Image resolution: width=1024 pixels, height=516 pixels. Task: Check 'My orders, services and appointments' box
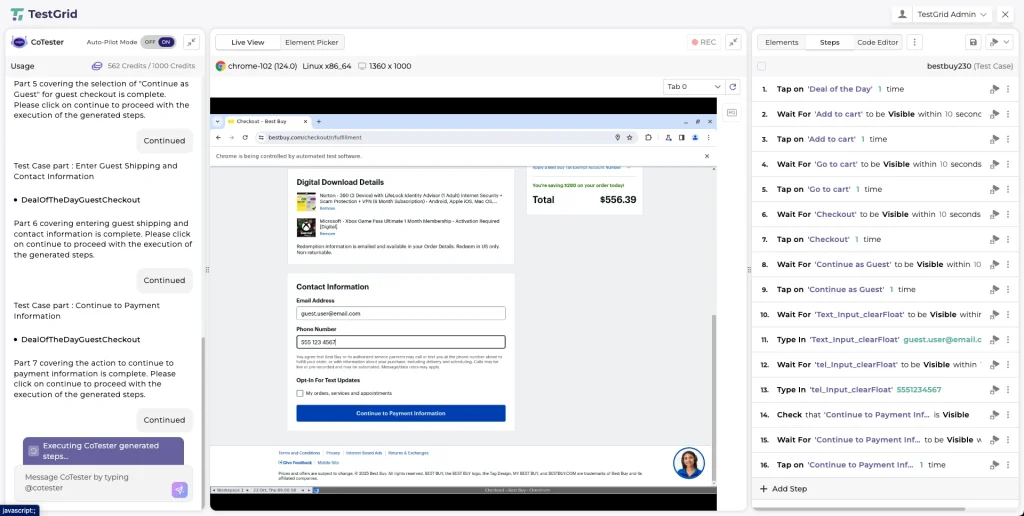pyautogui.click(x=300, y=393)
